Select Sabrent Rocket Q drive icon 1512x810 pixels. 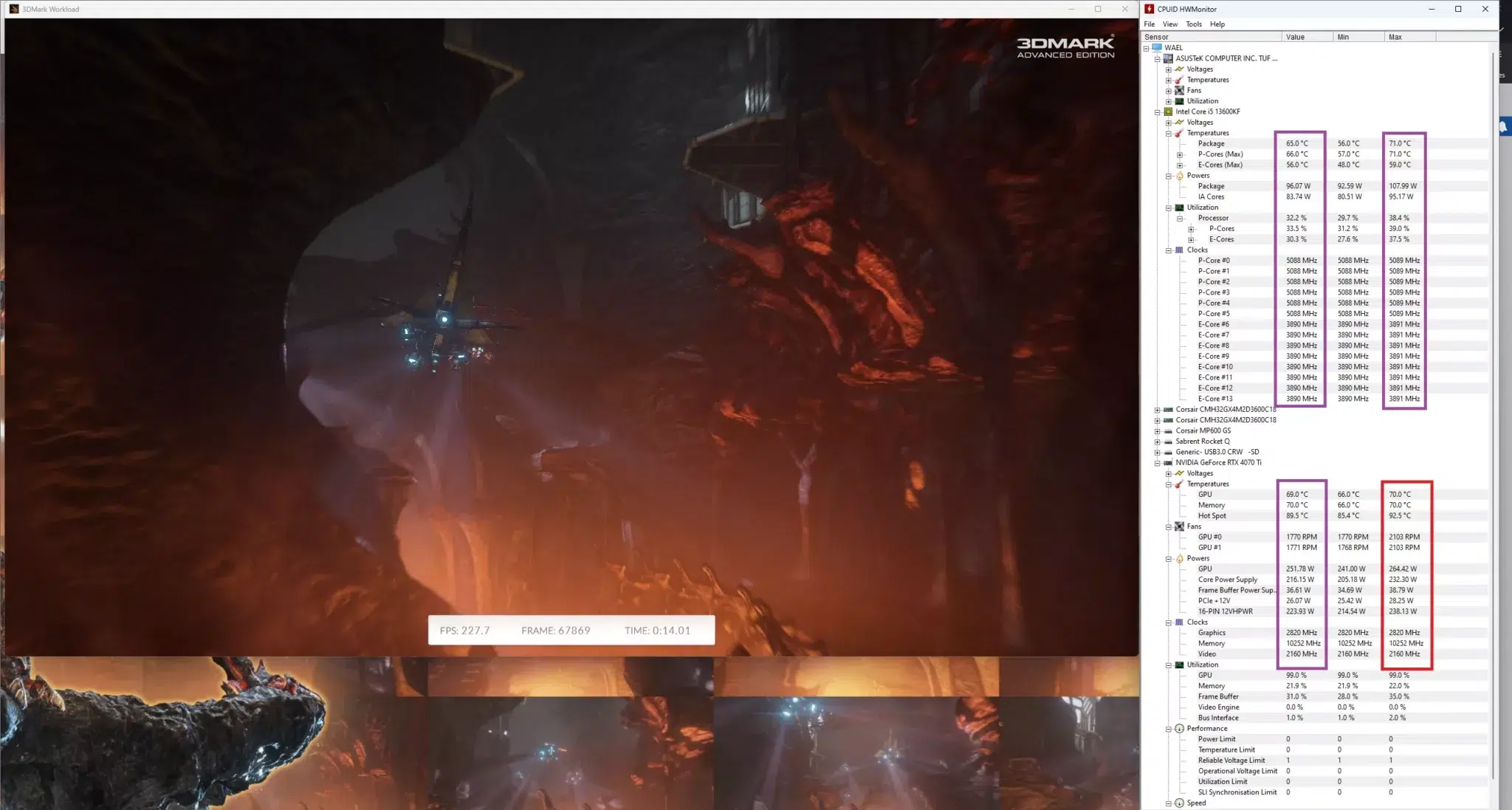(1168, 442)
